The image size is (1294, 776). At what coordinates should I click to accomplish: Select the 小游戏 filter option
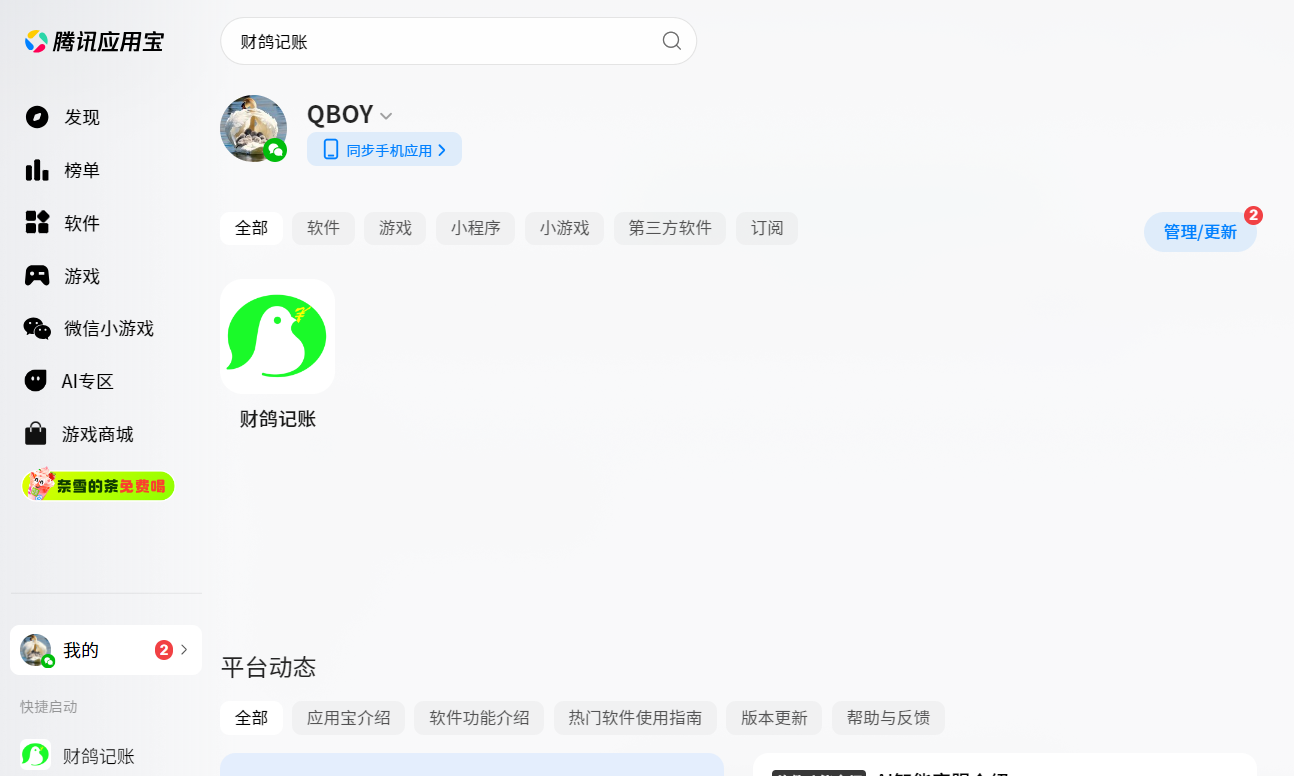564,228
